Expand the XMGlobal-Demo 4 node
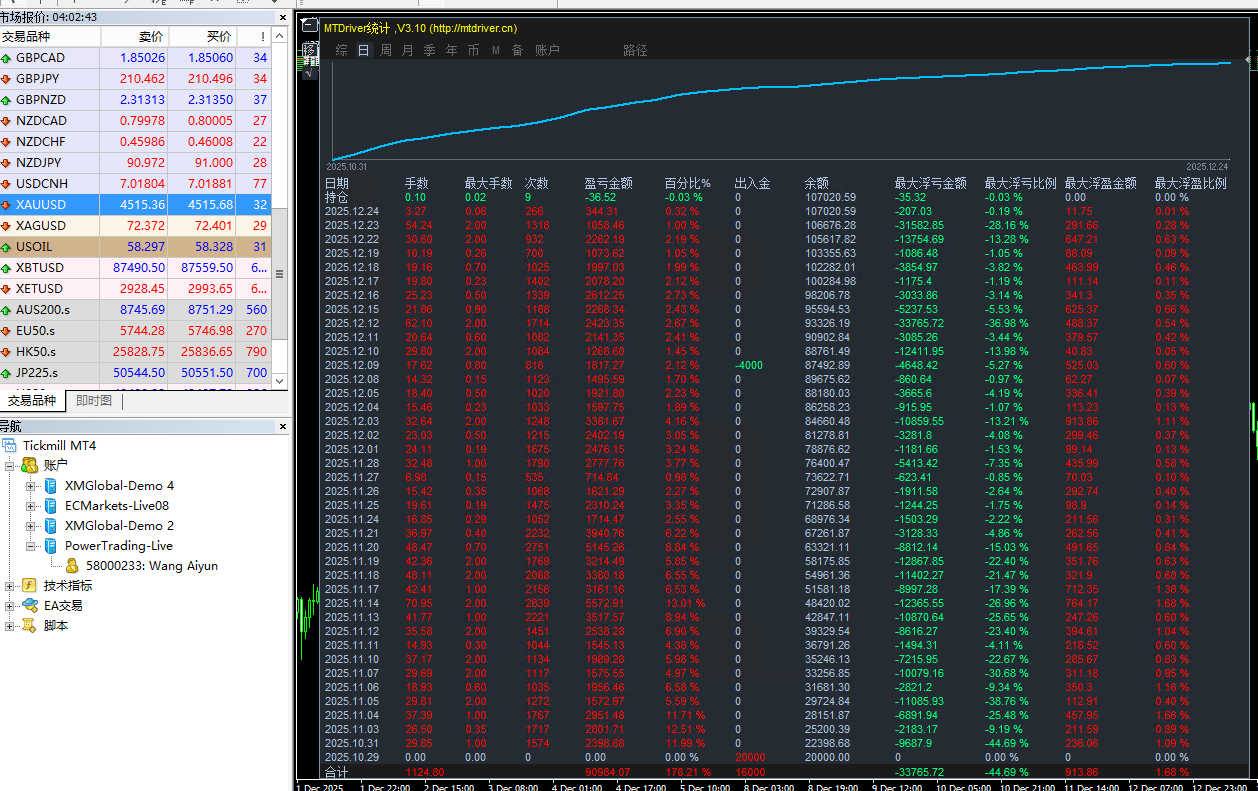 (x=30, y=485)
